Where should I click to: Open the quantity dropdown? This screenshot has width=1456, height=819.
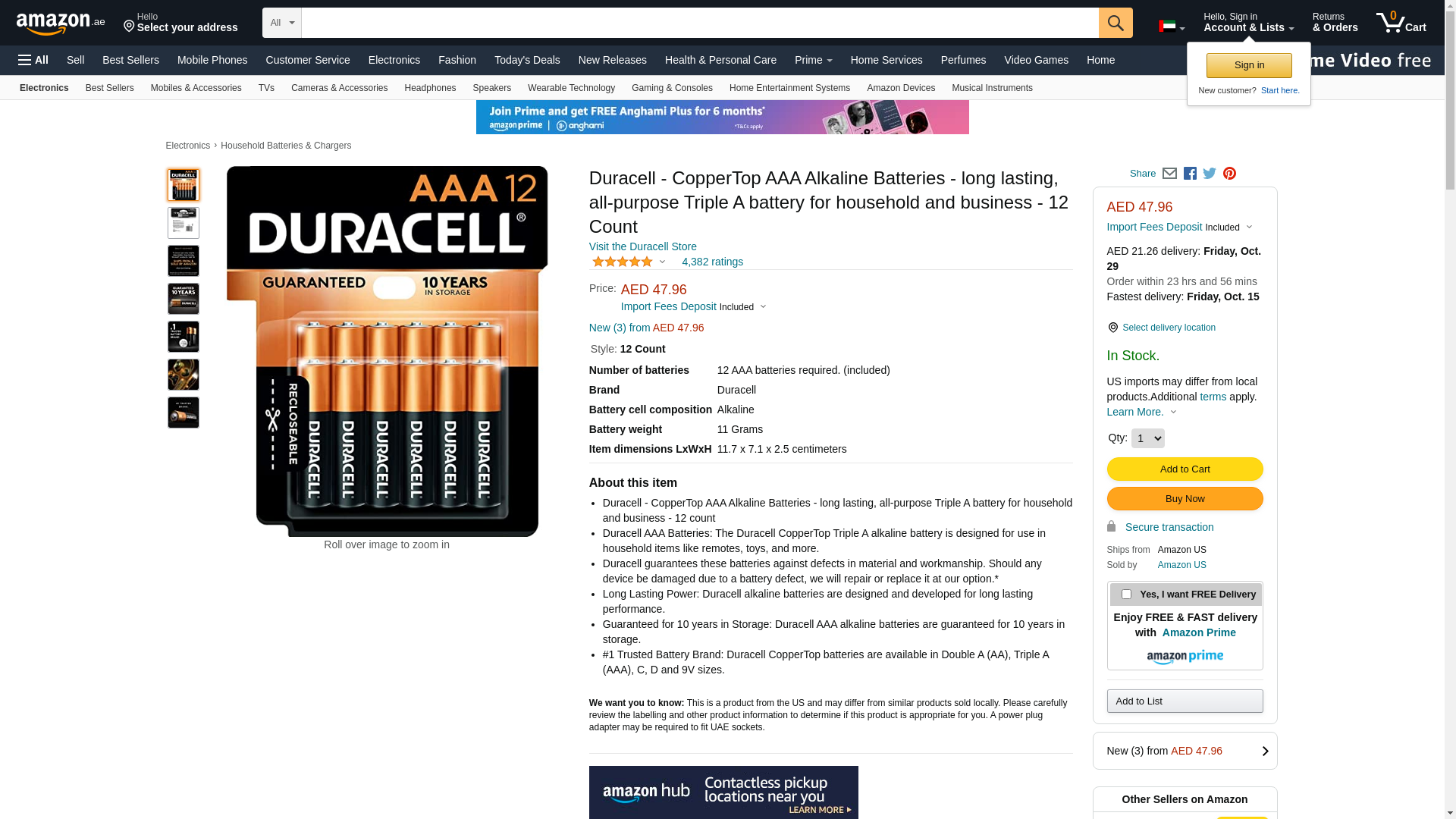[x=1147, y=438]
